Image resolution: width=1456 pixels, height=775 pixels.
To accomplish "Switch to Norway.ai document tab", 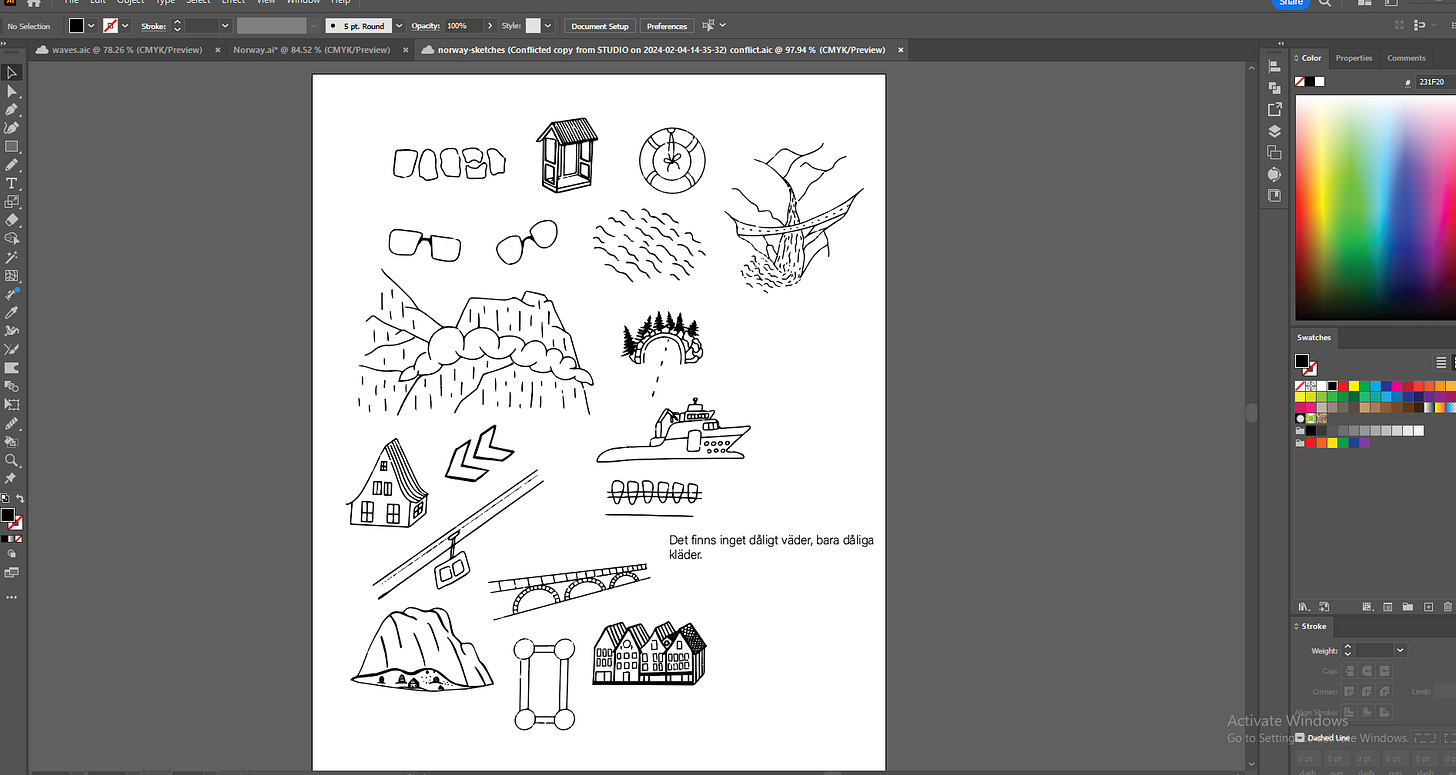I will click(311, 49).
